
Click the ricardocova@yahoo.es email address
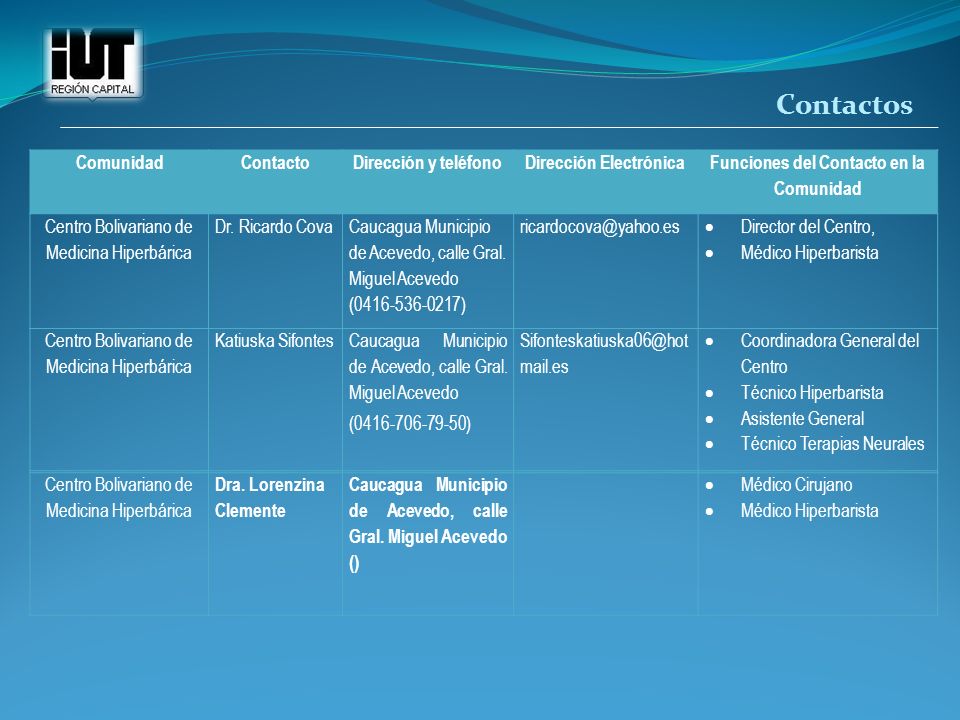point(599,227)
